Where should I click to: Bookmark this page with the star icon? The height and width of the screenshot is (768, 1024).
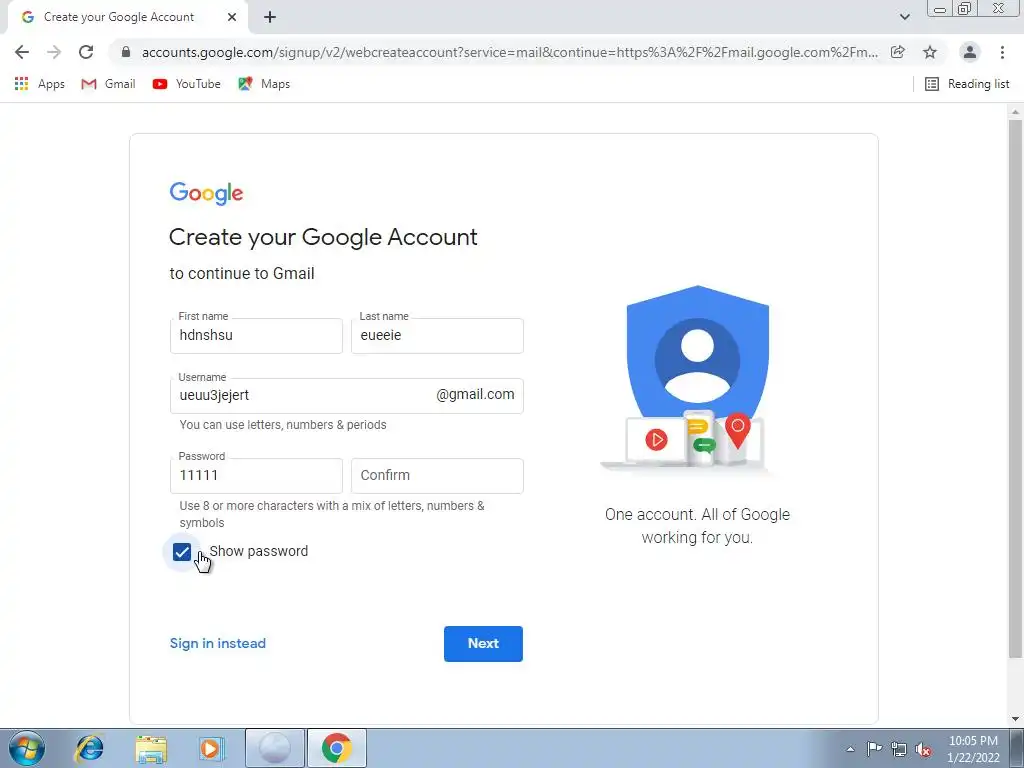930,52
